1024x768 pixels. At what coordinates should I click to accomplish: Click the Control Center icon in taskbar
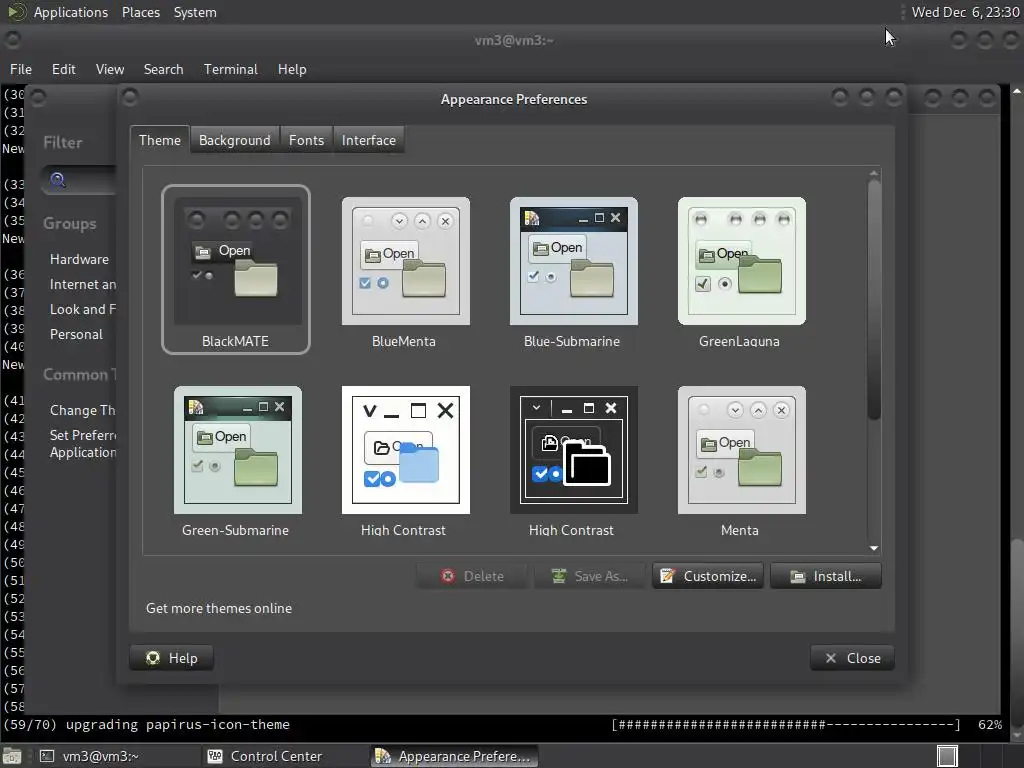pyautogui.click(x=215, y=756)
